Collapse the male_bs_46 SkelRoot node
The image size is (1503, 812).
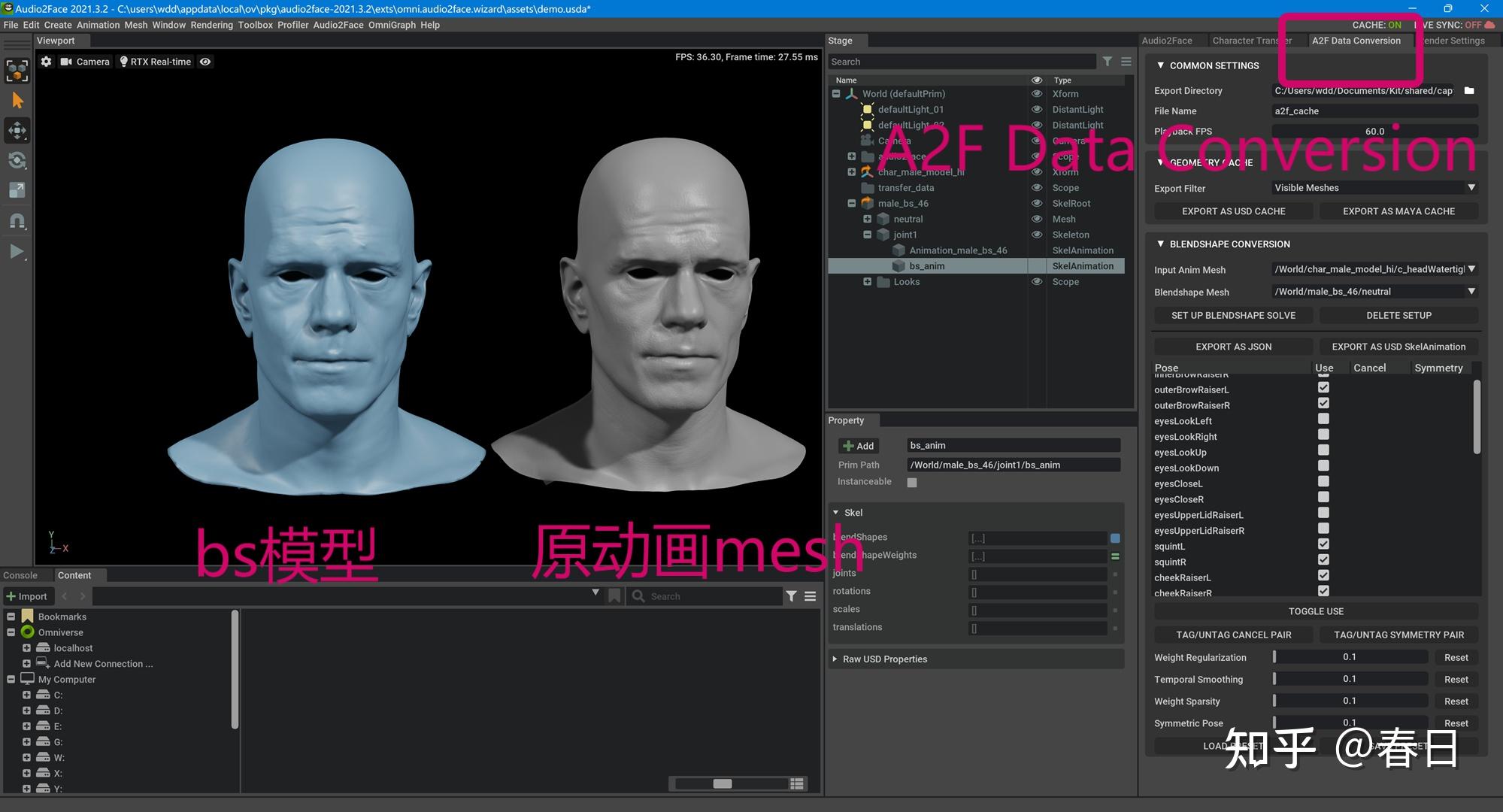[x=851, y=203]
